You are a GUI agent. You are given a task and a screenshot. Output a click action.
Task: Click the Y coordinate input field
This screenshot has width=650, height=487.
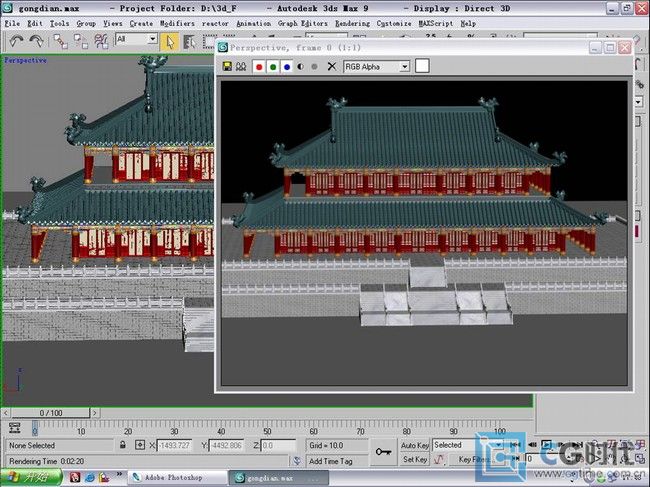(226, 445)
